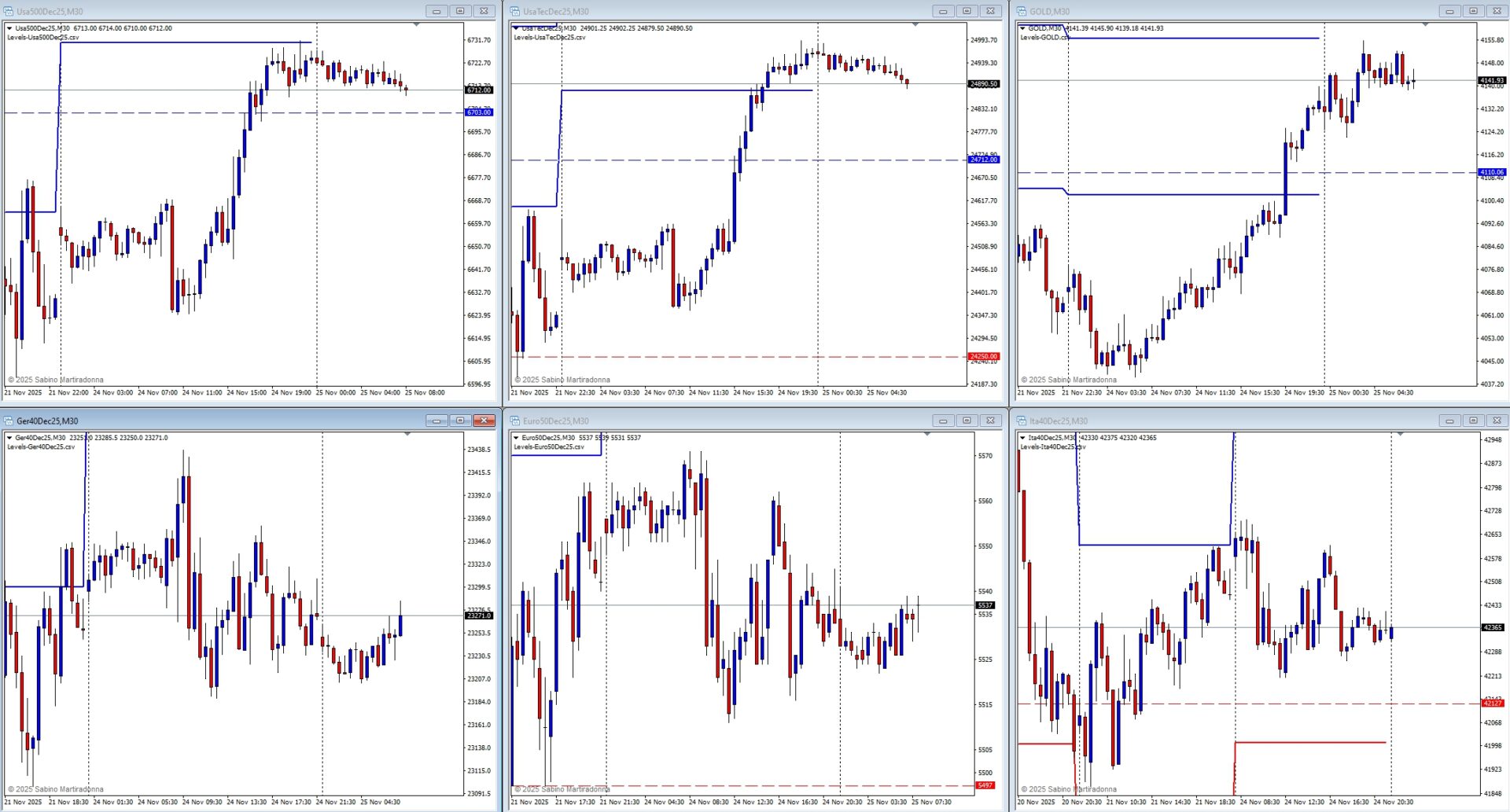Click the red 42127 level label on Ita40 chart
The image size is (1510, 812).
click(x=1492, y=704)
